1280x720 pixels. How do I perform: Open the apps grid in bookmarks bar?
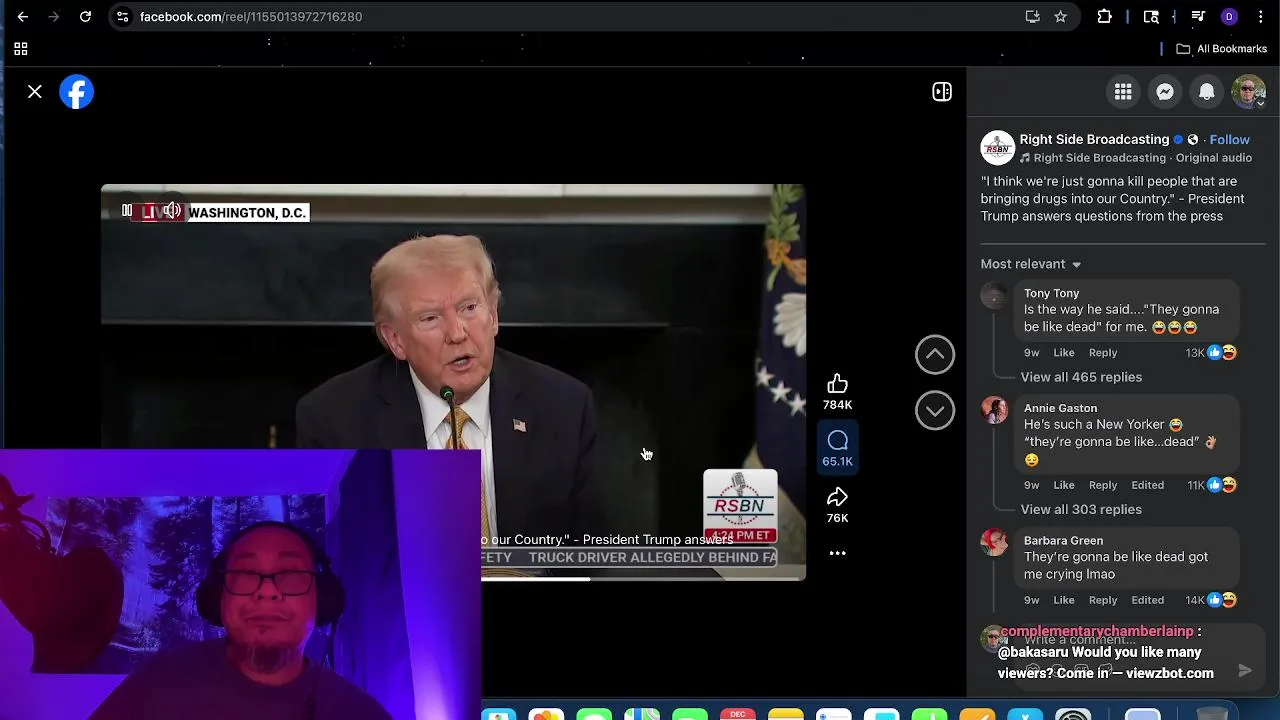pos(21,48)
